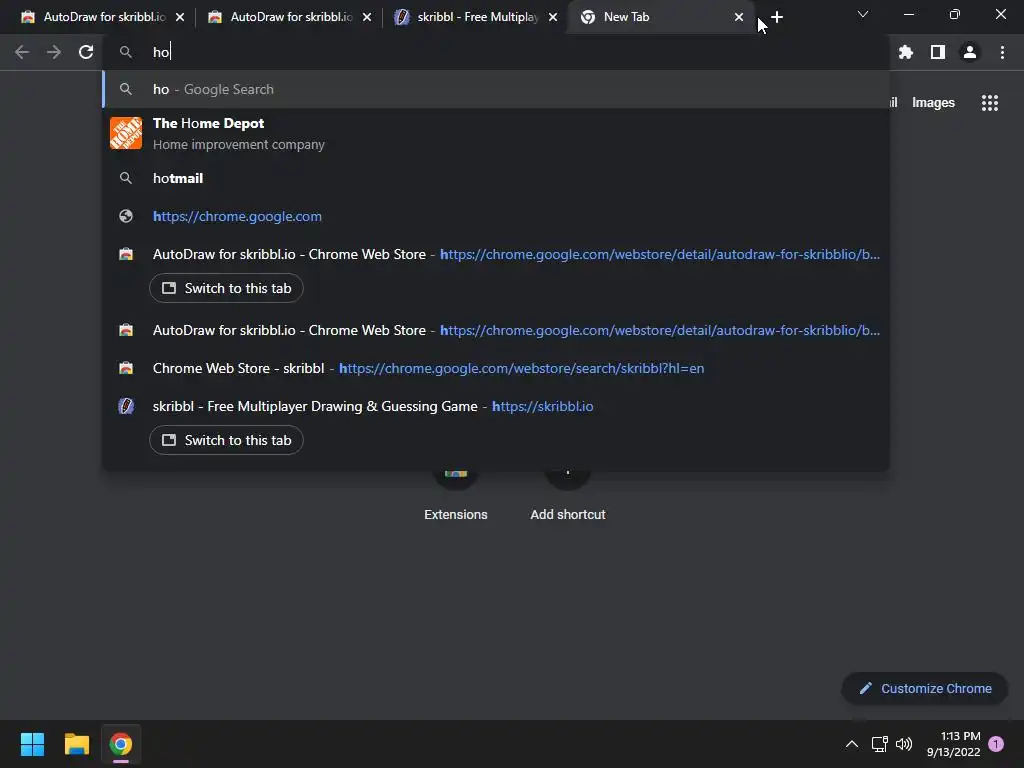Select 'ho - Google Search' suggestion
Image resolution: width=1024 pixels, height=768 pixels.
pos(496,89)
